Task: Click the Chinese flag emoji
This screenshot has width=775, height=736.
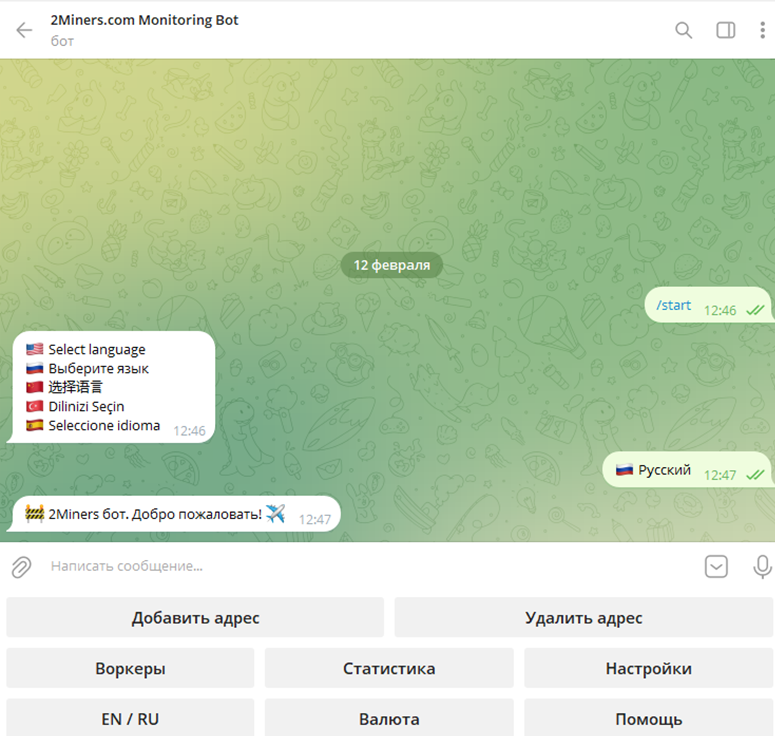Action: (35, 387)
